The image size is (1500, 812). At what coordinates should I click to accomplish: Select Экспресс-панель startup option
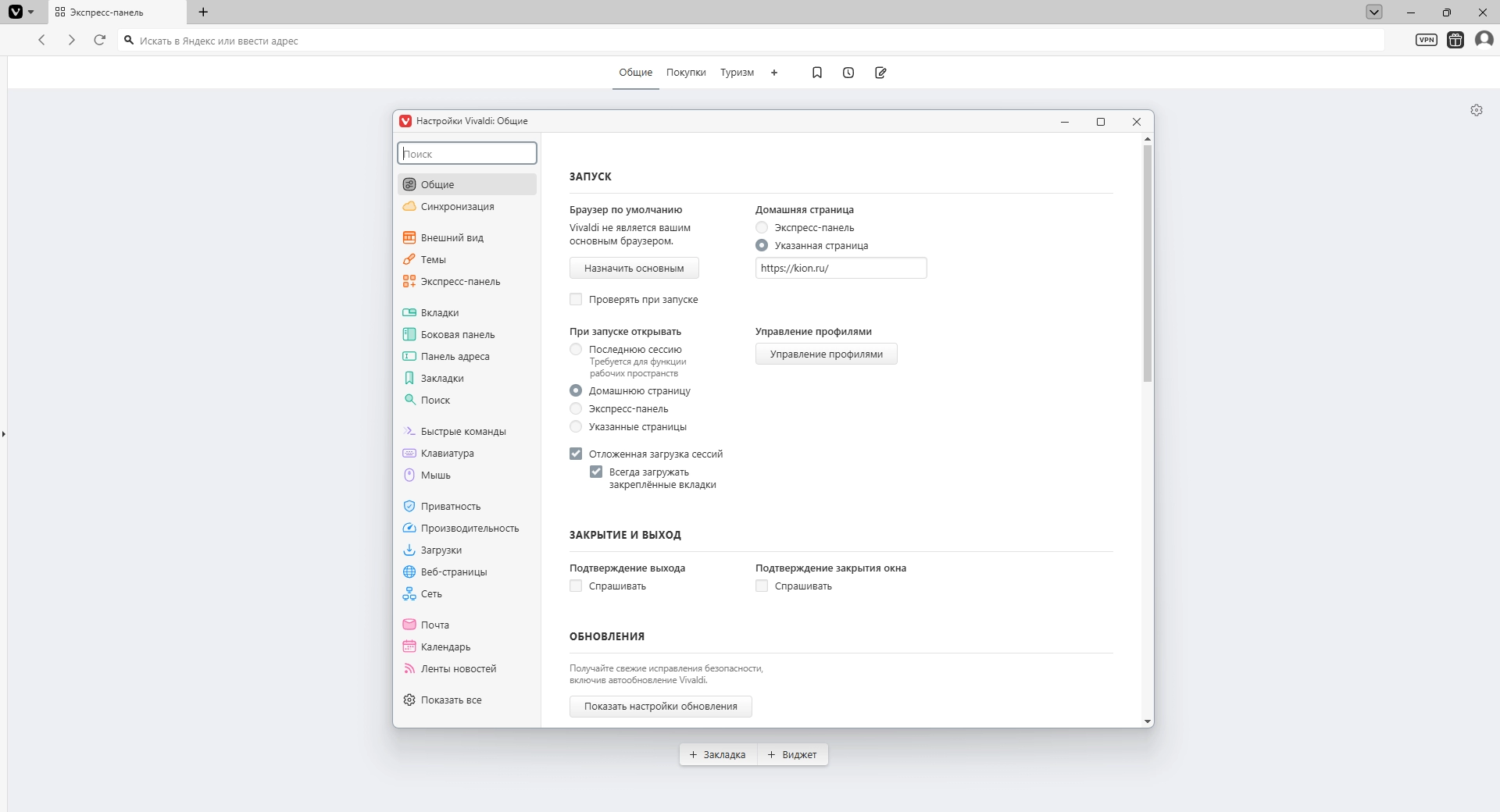pyautogui.click(x=576, y=408)
